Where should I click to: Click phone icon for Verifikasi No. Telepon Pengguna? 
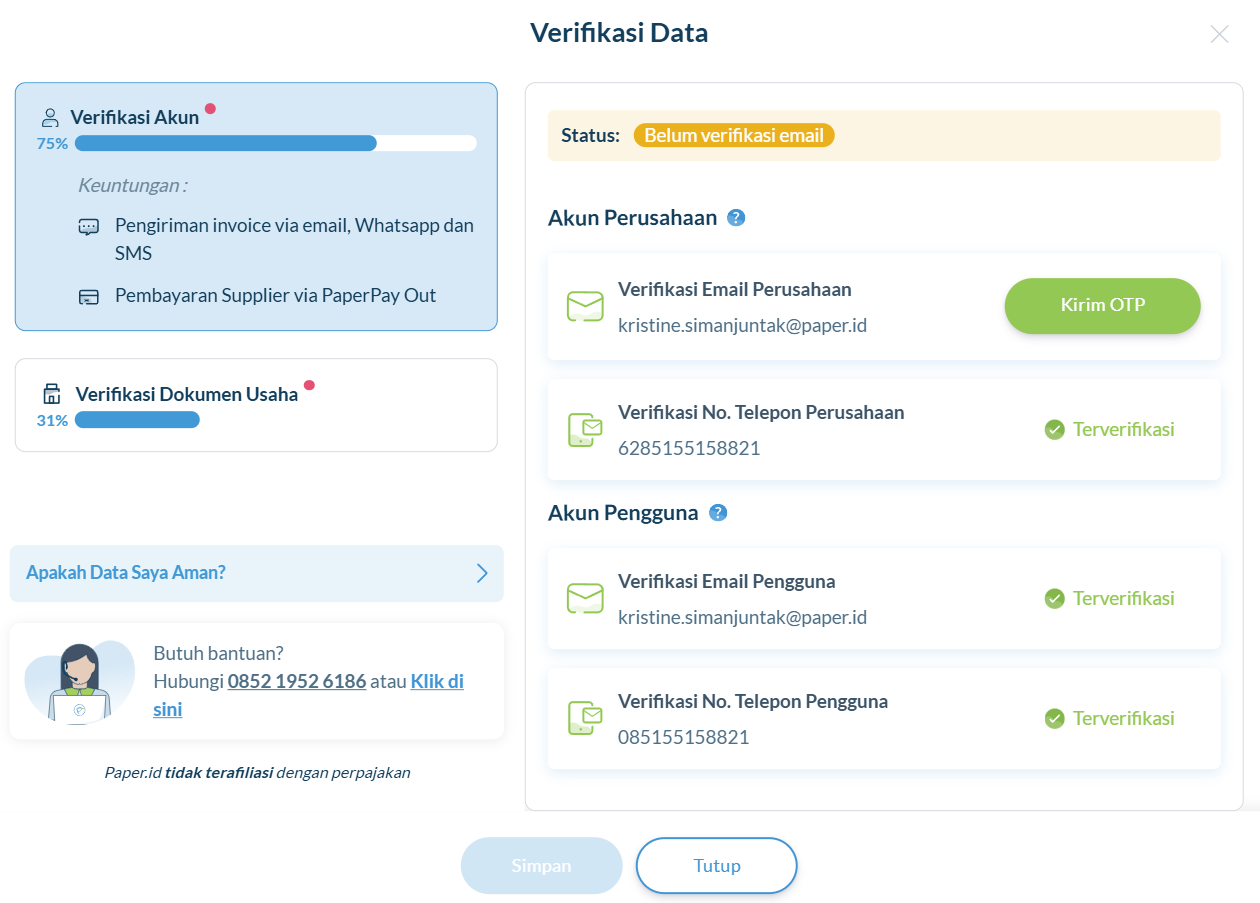[585, 718]
